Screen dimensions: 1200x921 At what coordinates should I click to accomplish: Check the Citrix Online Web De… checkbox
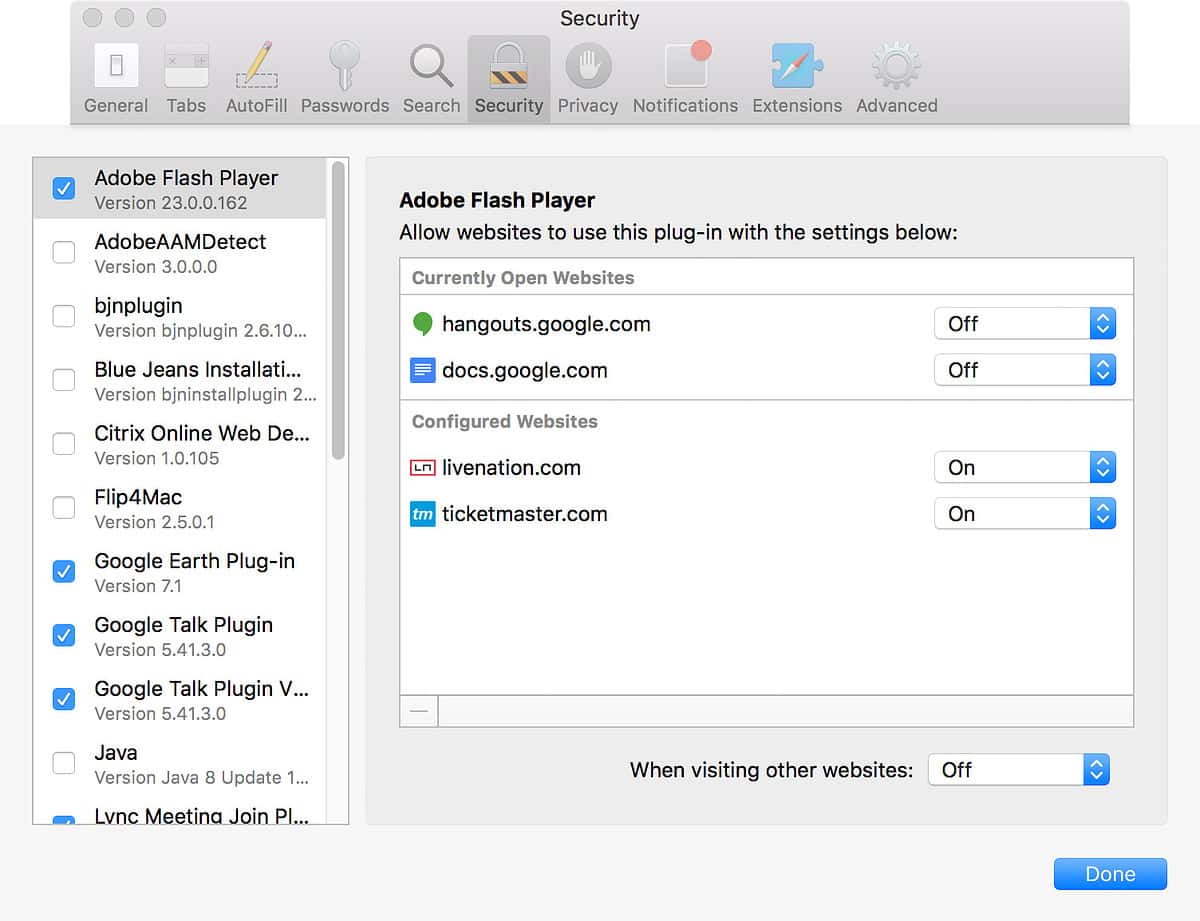(x=63, y=444)
